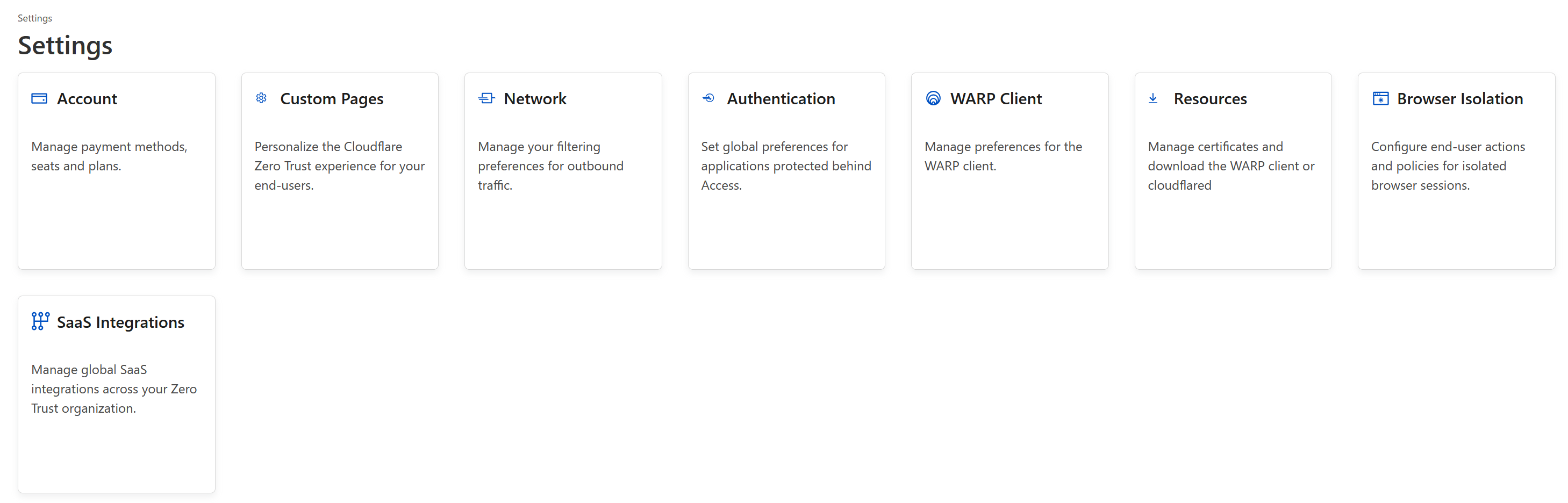Click the Resources download icon
This screenshot has width=1568, height=503.
[x=1153, y=98]
